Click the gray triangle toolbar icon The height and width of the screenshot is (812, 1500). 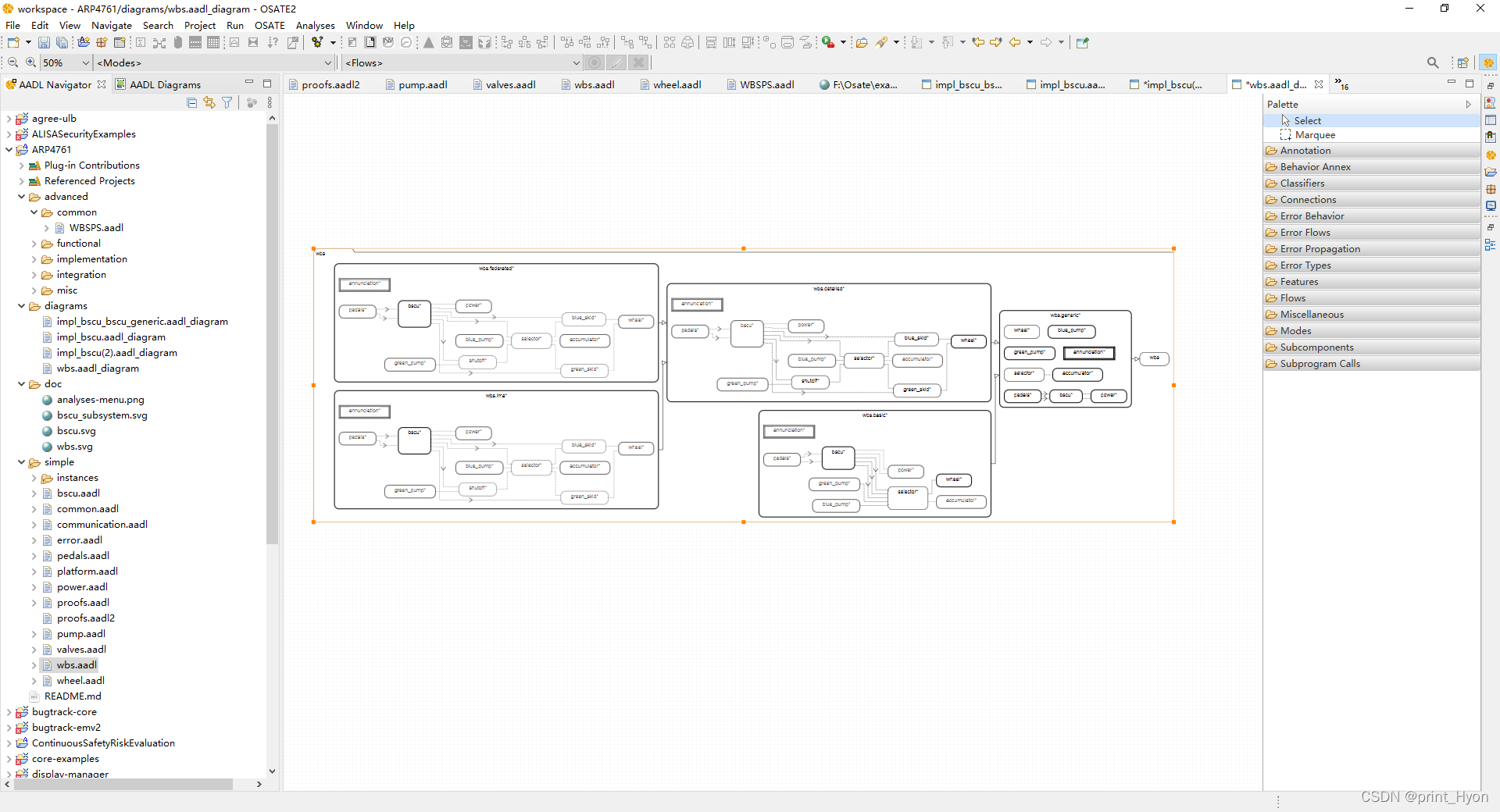click(428, 42)
